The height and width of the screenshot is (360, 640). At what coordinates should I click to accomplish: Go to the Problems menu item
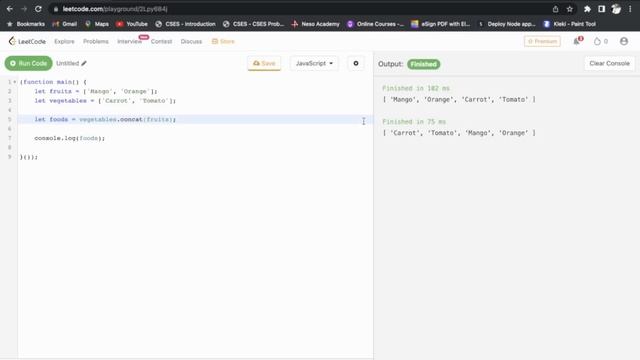(96, 41)
